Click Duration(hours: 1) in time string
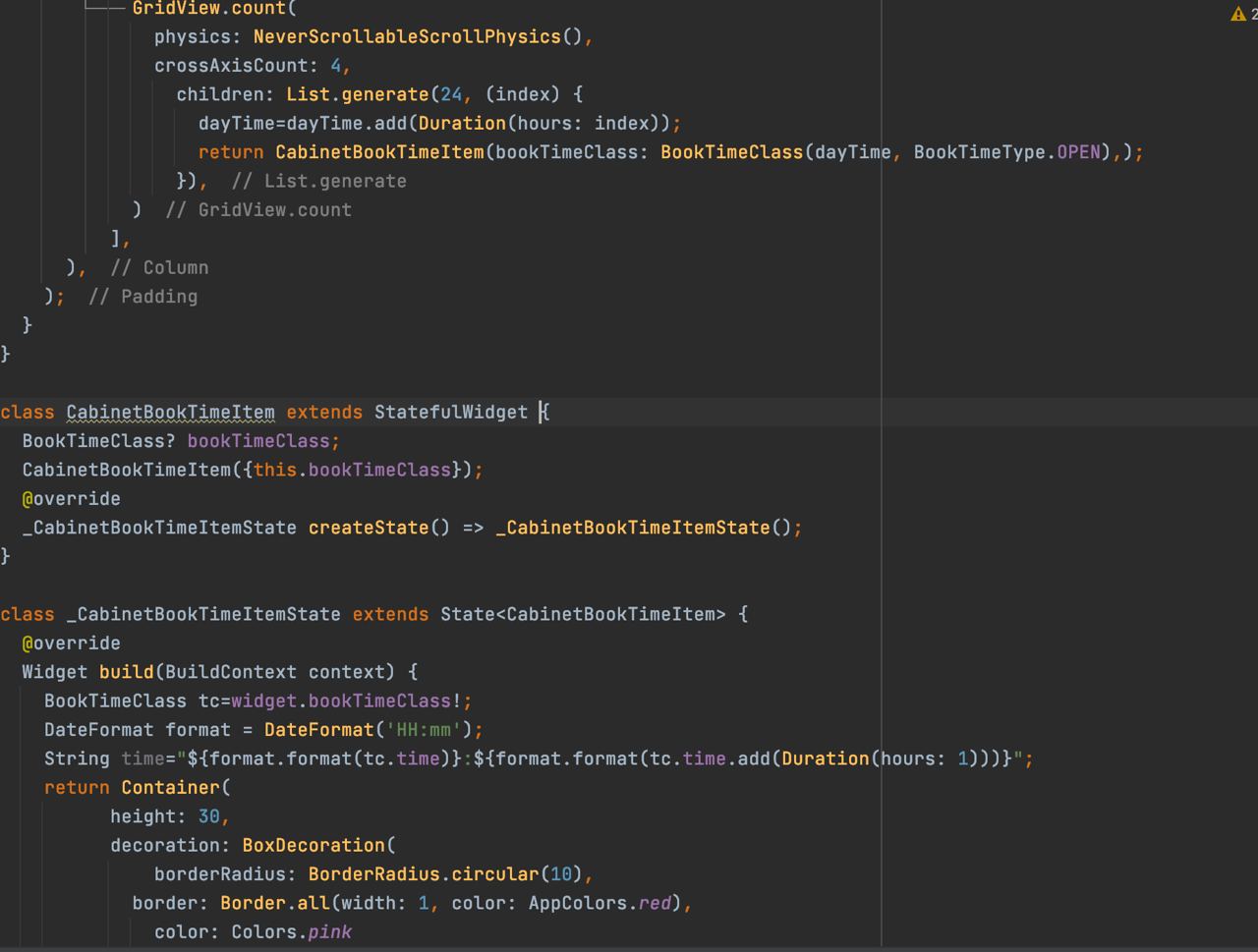The image size is (1258, 952). 882,759
